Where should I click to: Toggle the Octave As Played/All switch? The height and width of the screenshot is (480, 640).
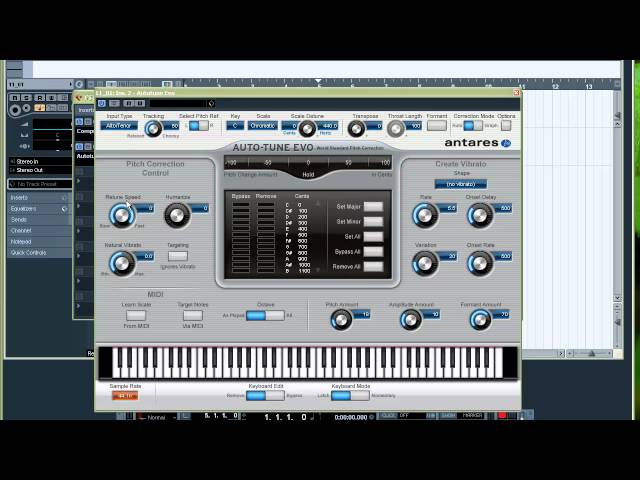(x=265, y=315)
